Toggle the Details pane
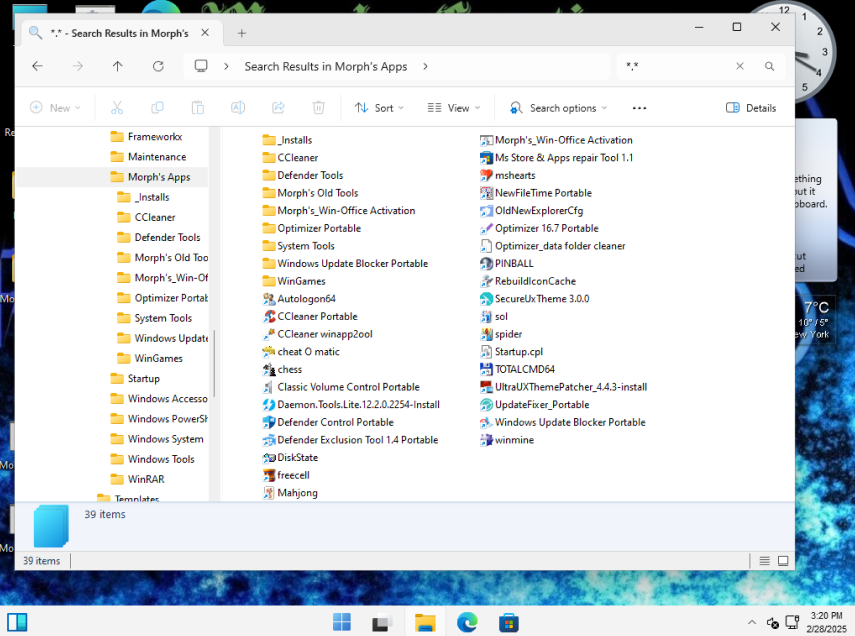Image resolution: width=855 pixels, height=636 pixels. pyautogui.click(x=751, y=108)
